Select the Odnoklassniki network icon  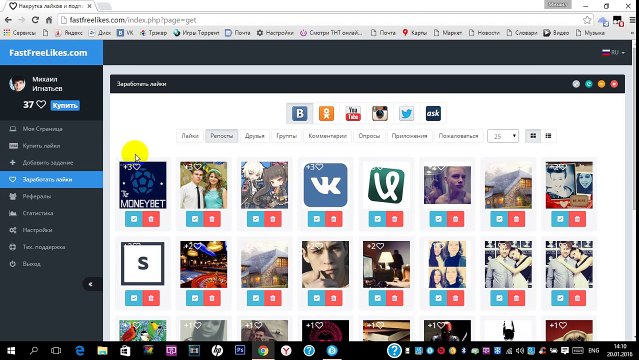pyautogui.click(x=326, y=113)
